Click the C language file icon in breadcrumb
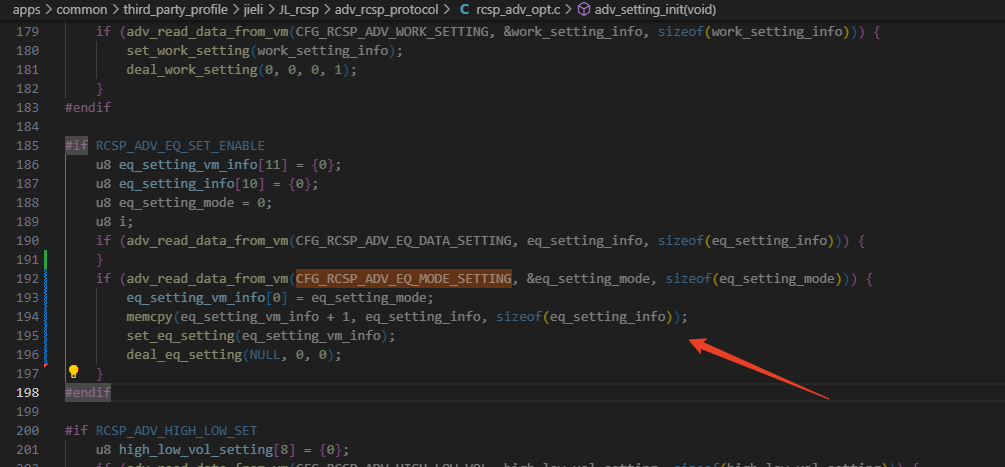The image size is (1005, 467). [x=465, y=10]
